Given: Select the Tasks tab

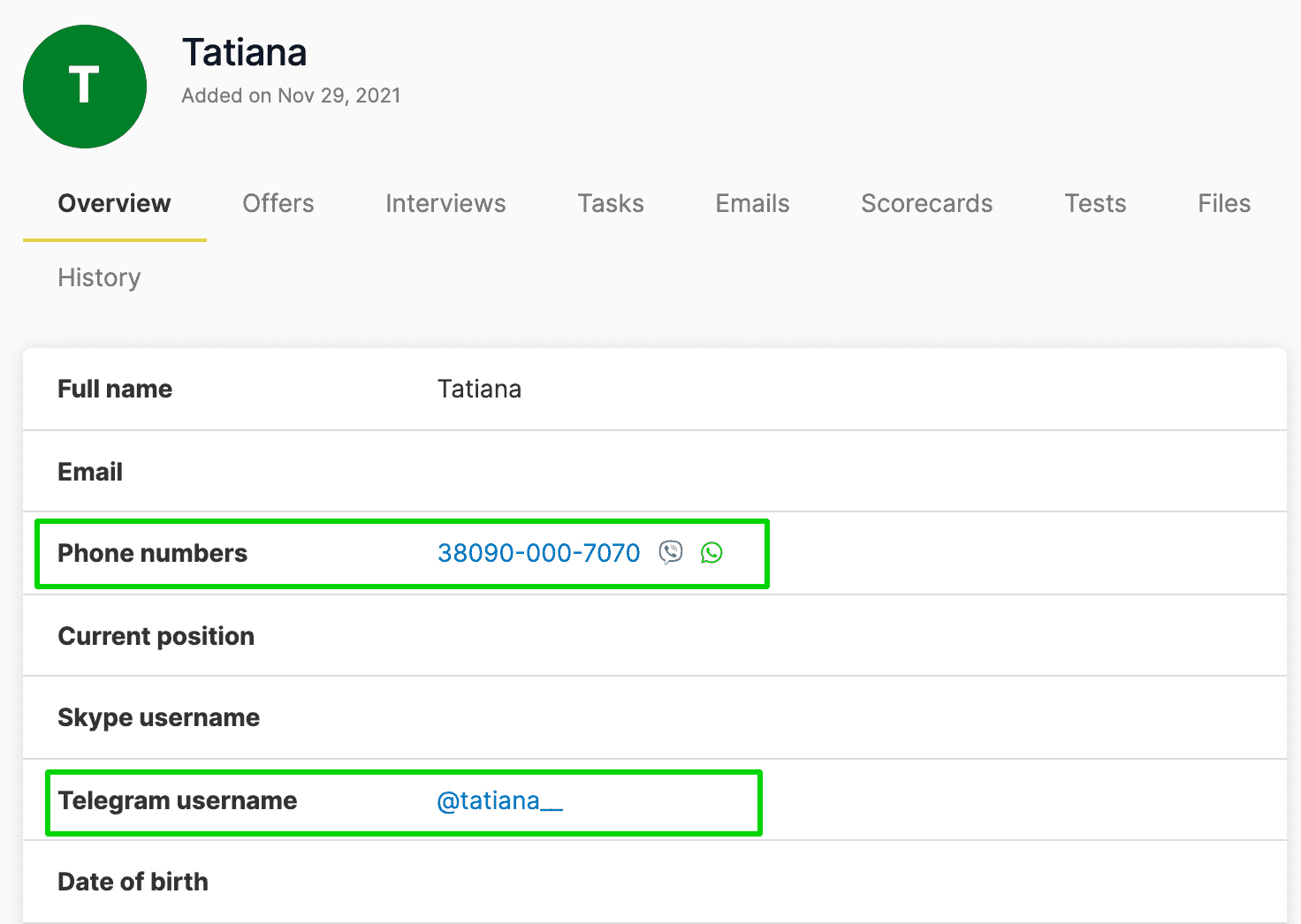Looking at the screenshot, I should coord(611,204).
